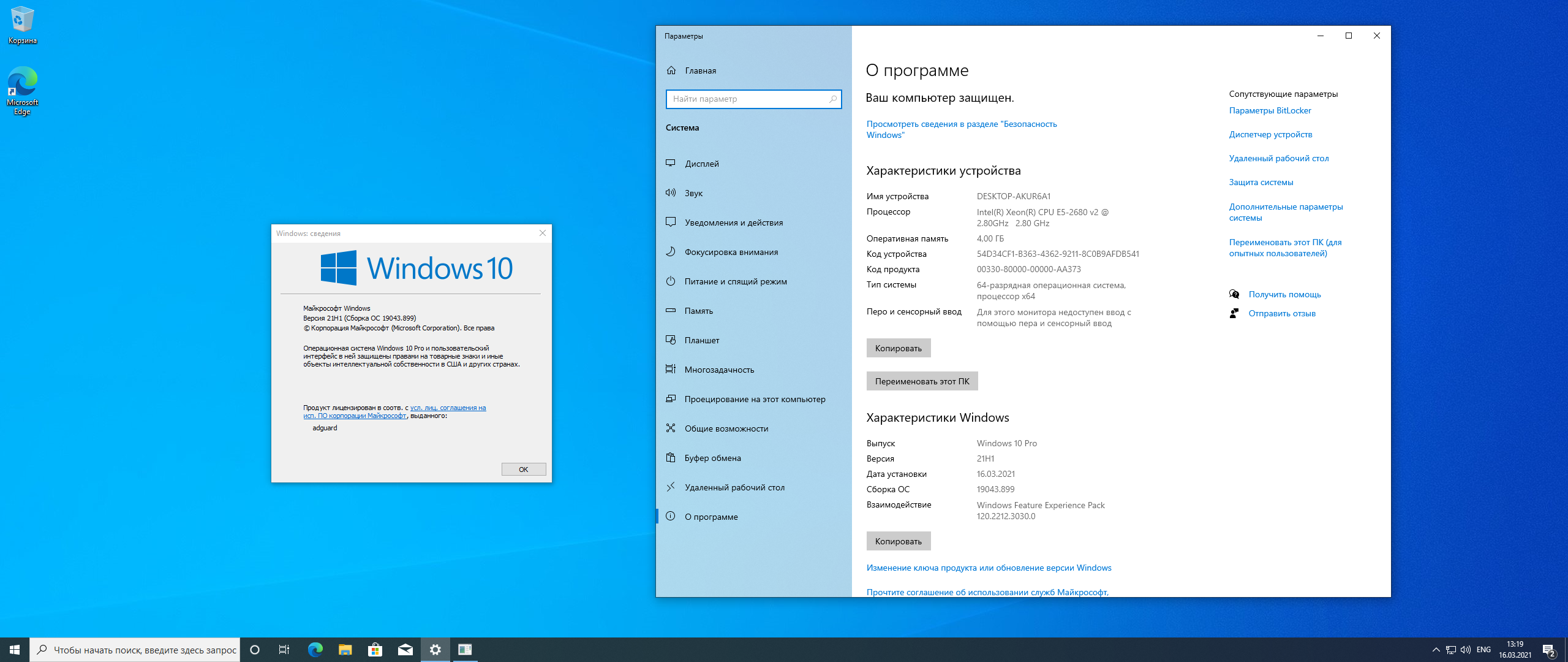Open Microsoft services agreement link
1568x662 pixels.
coord(987,592)
